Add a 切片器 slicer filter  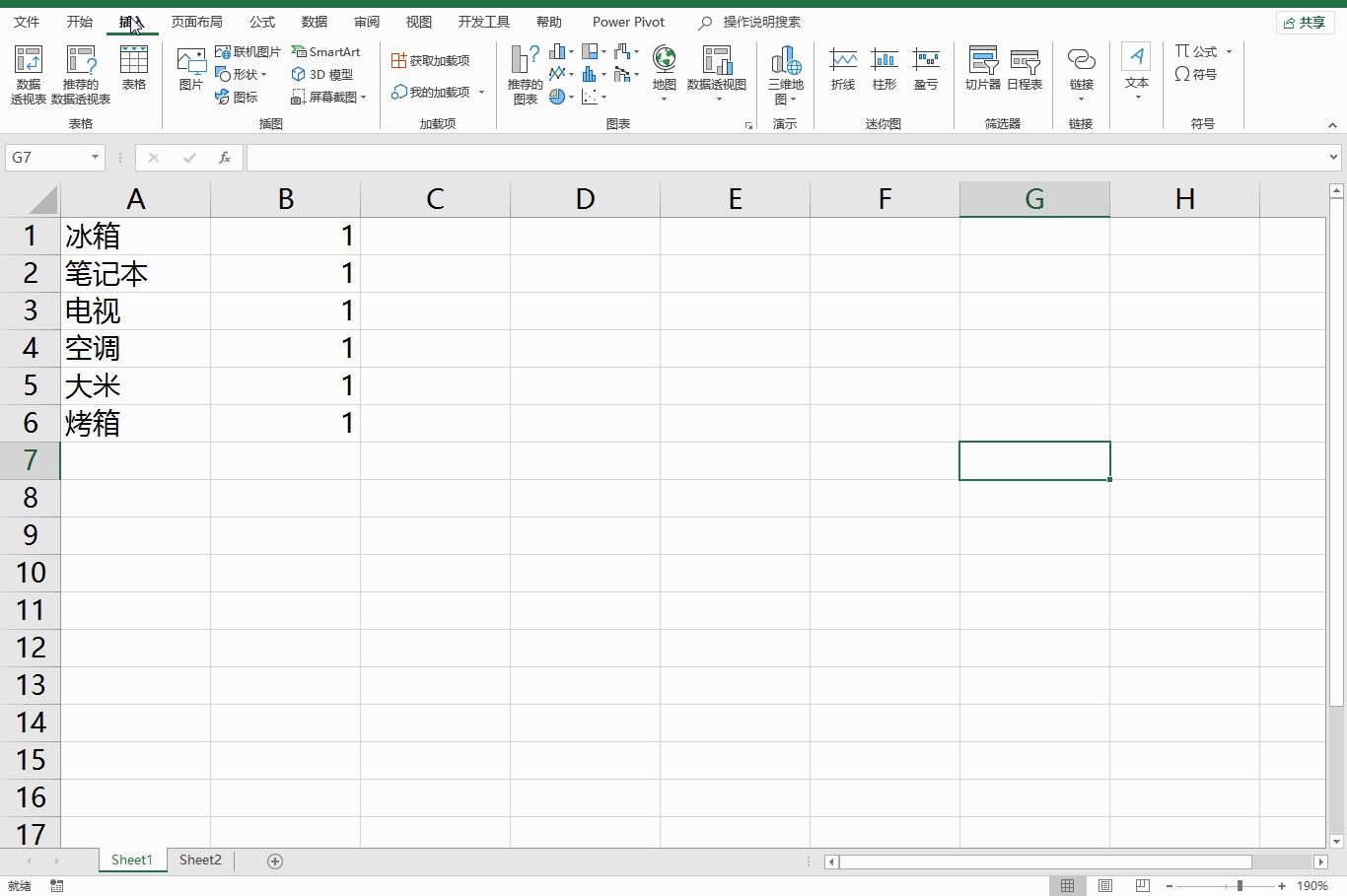click(x=982, y=69)
